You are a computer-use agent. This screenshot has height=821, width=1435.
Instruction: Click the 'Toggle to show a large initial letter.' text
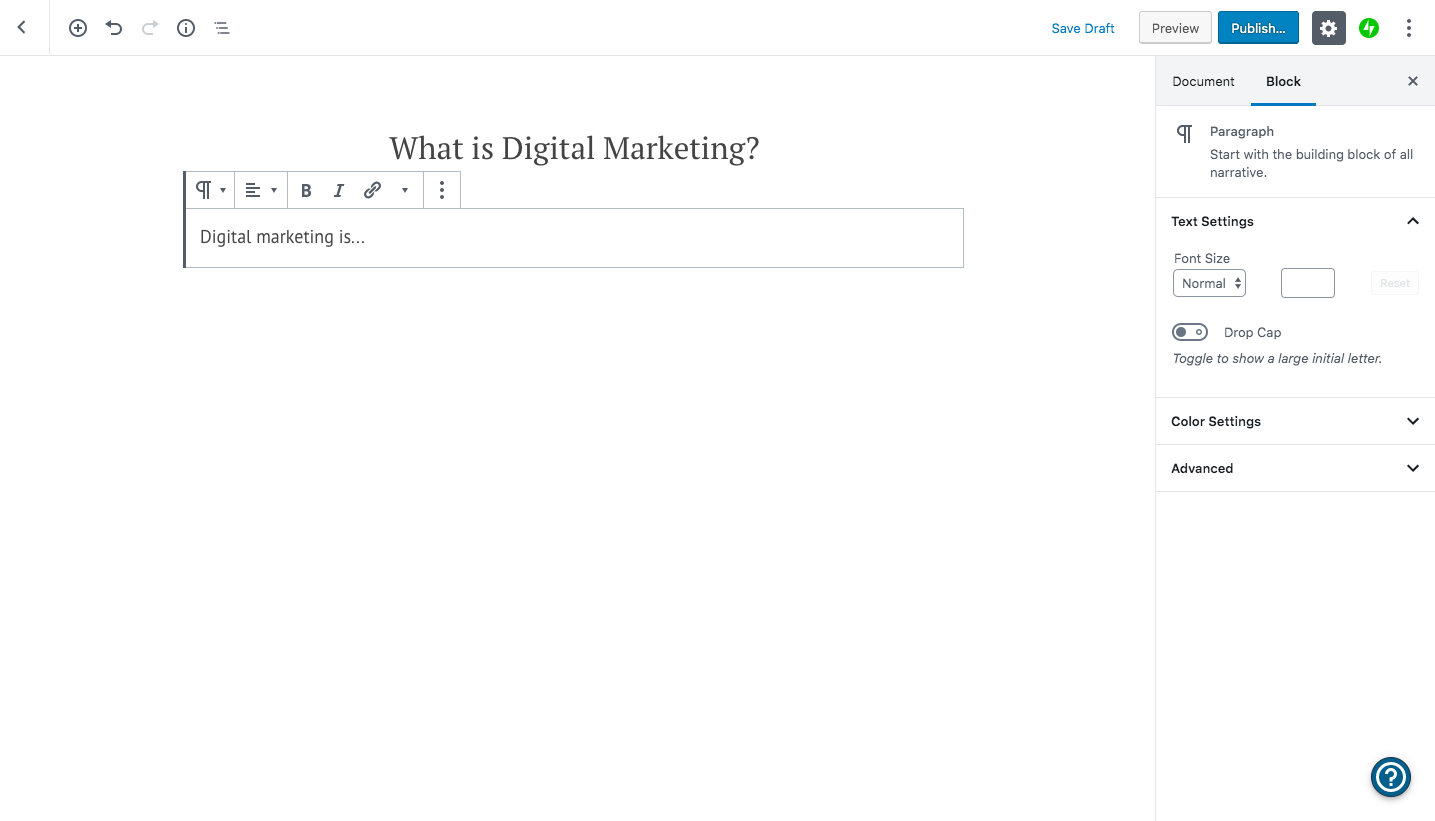pyautogui.click(x=1277, y=358)
